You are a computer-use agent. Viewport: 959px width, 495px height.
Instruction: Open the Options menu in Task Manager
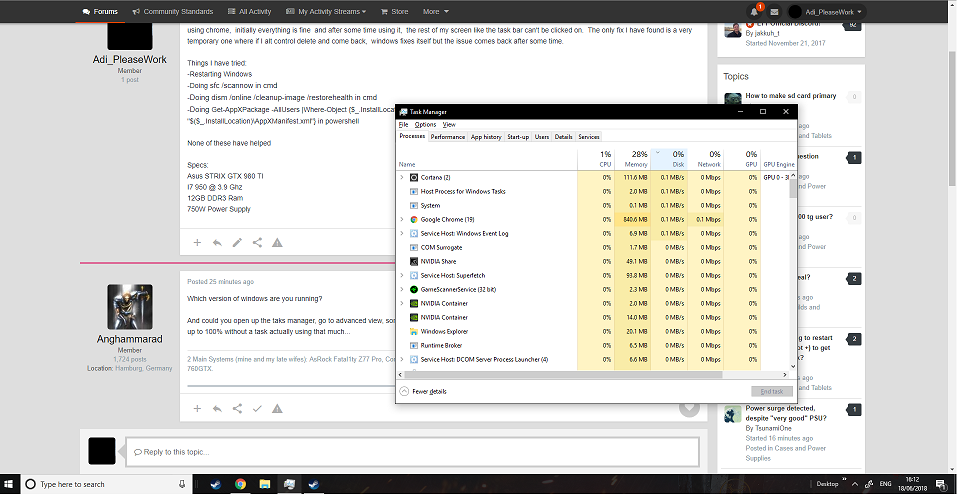point(425,125)
